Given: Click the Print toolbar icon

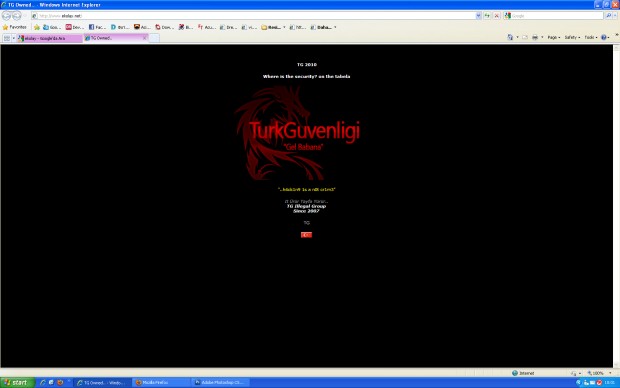Looking at the screenshot, I should coord(535,38).
